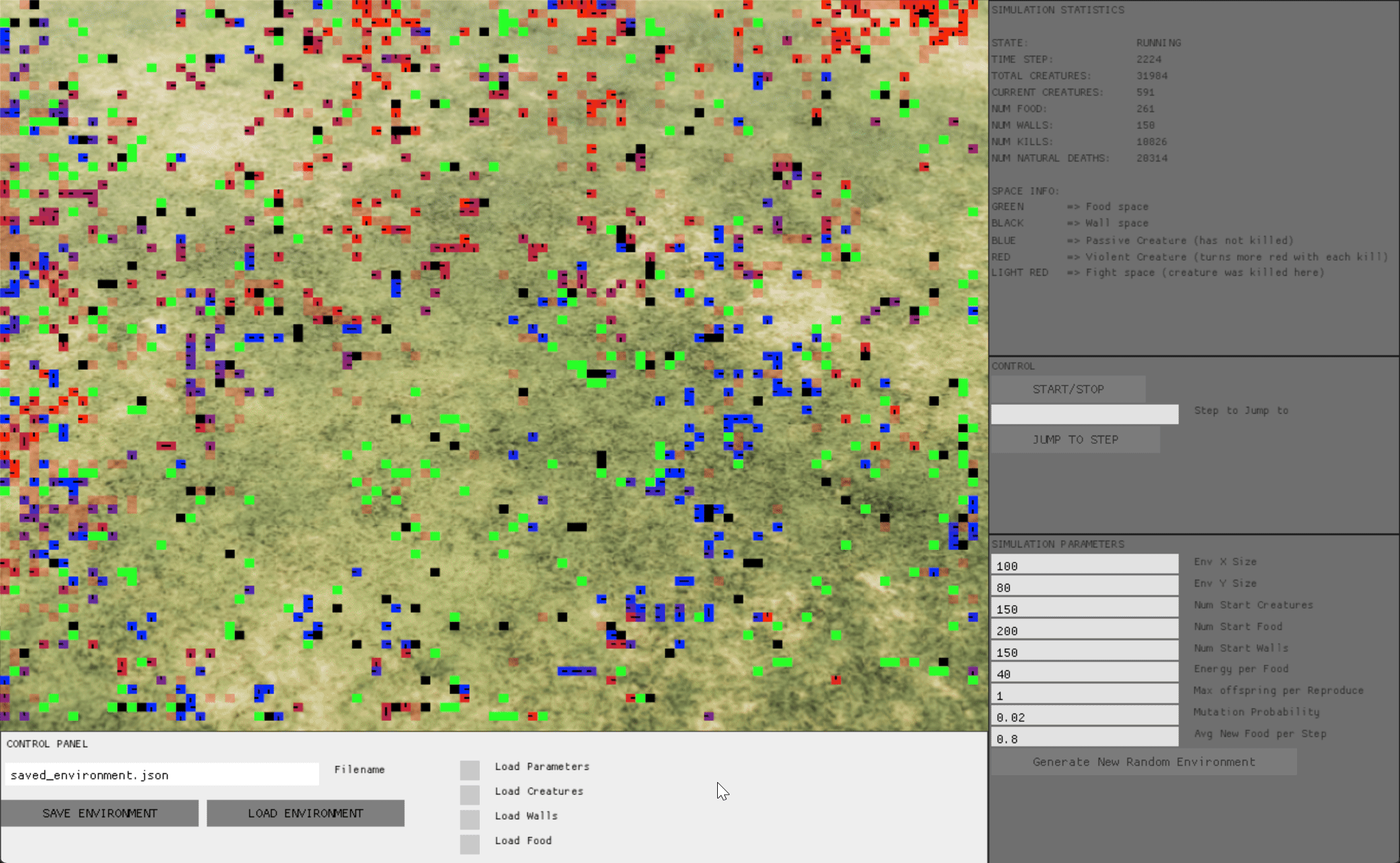The image size is (1400, 863).
Task: Edit the Max offspring per Reproduce field
Action: coord(1084,695)
